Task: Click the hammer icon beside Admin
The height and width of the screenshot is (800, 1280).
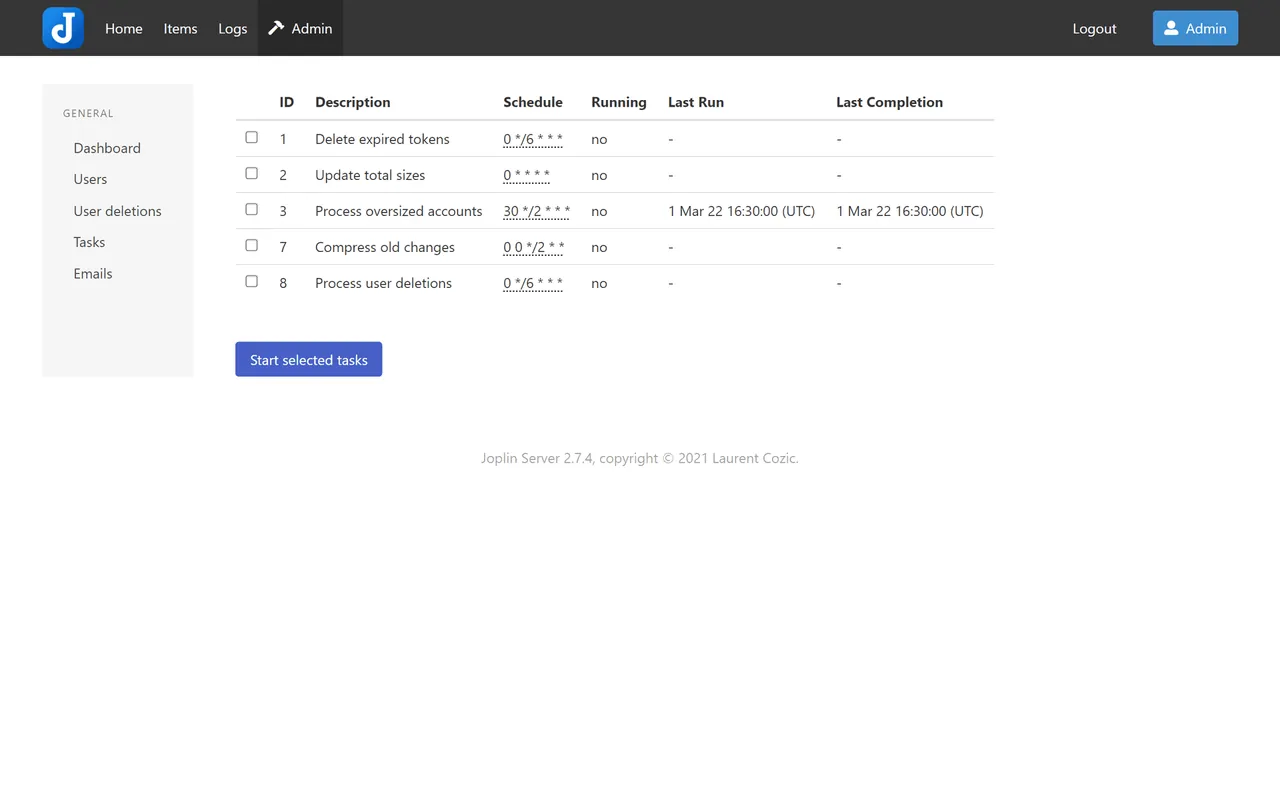Action: (x=276, y=28)
